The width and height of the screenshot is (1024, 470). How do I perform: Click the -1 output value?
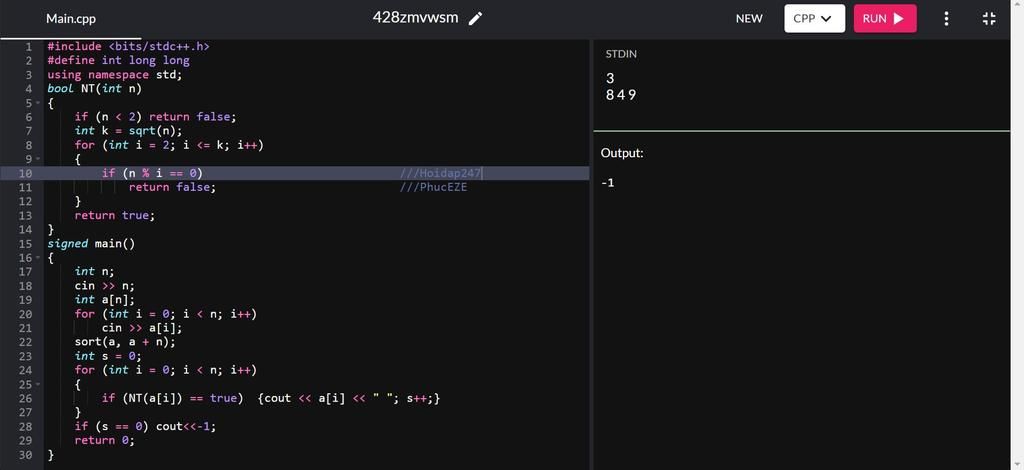(x=607, y=183)
